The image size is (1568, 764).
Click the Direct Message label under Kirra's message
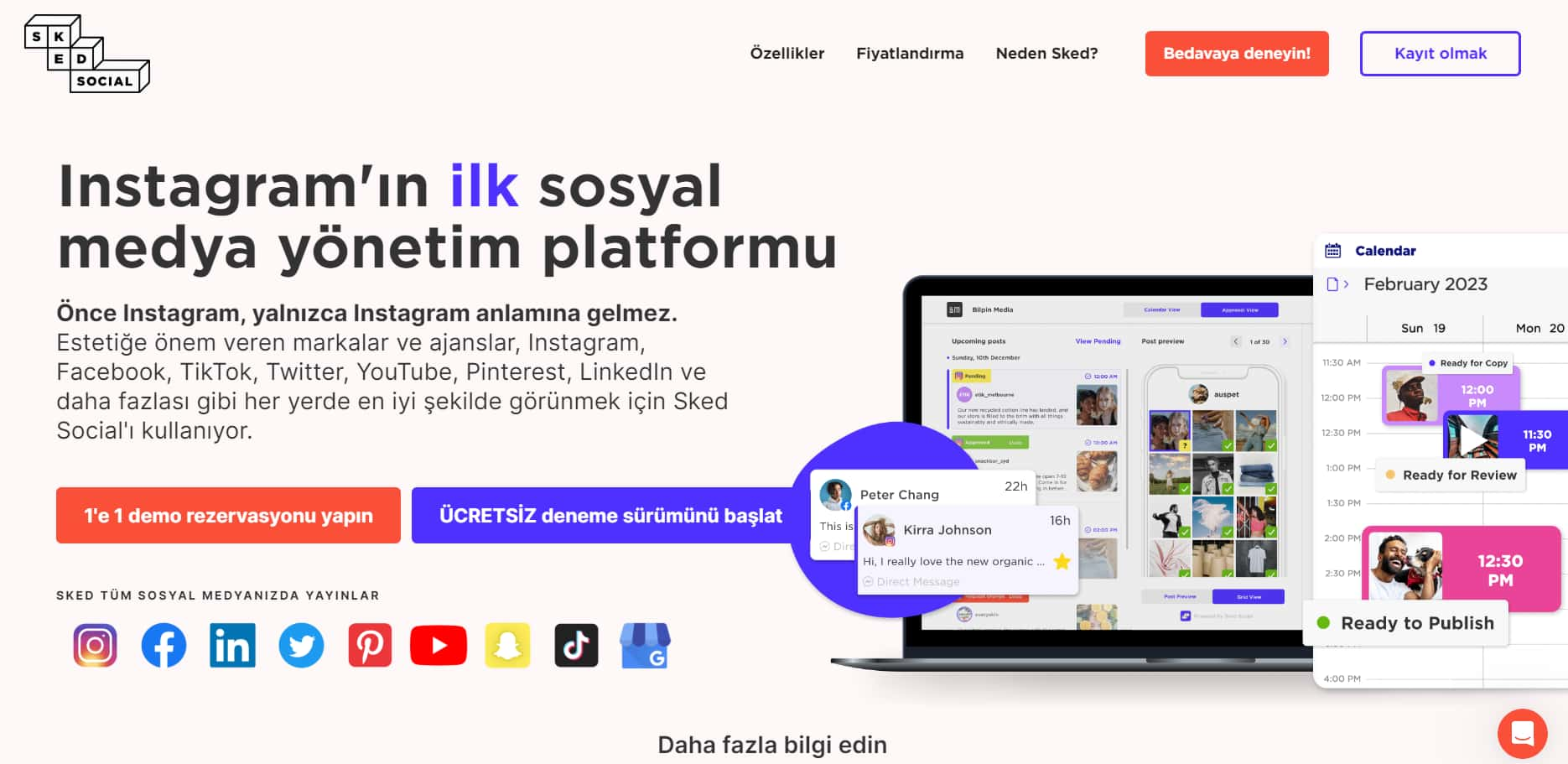click(917, 582)
